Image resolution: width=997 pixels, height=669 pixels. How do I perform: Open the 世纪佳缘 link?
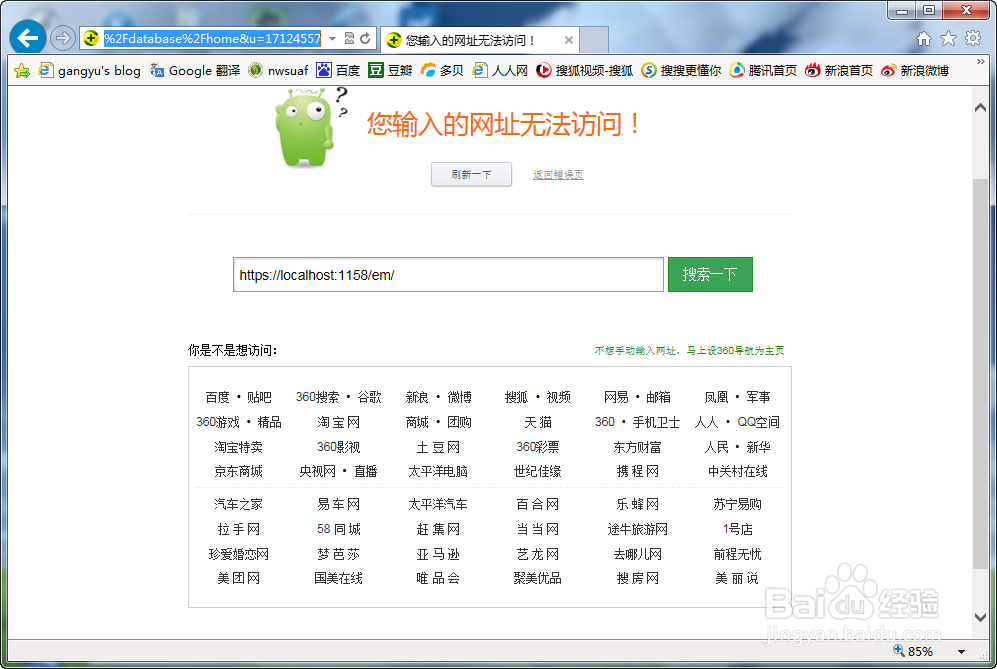(538, 472)
